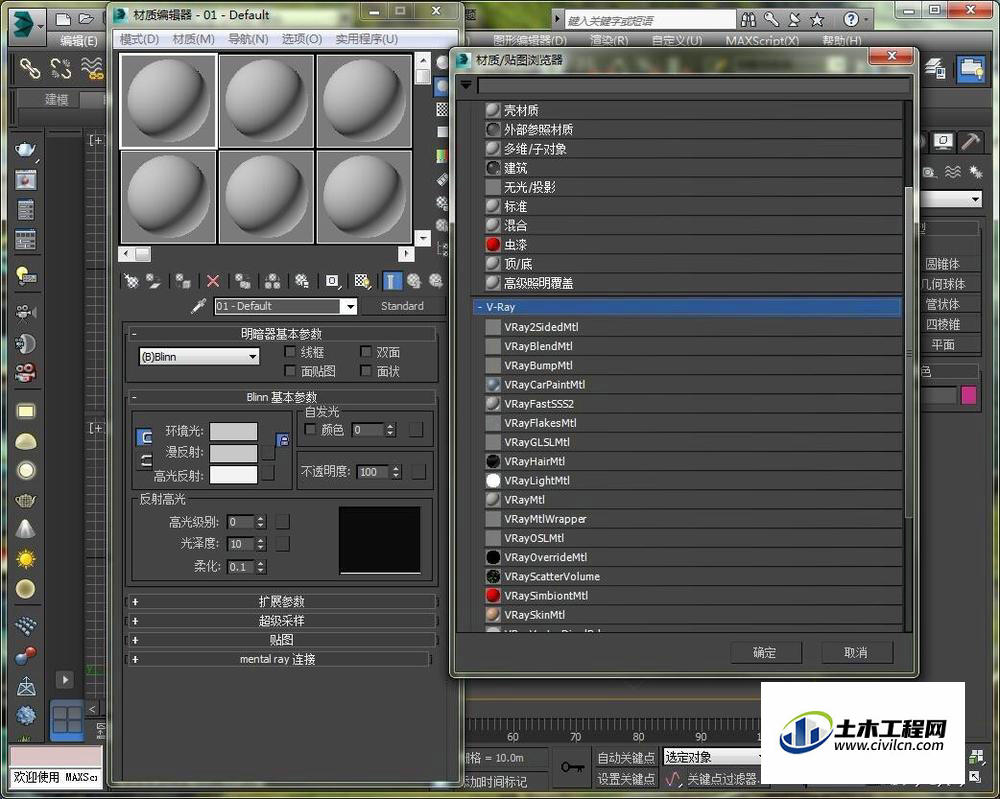Click the 平面 button in the create panel

coord(943,345)
